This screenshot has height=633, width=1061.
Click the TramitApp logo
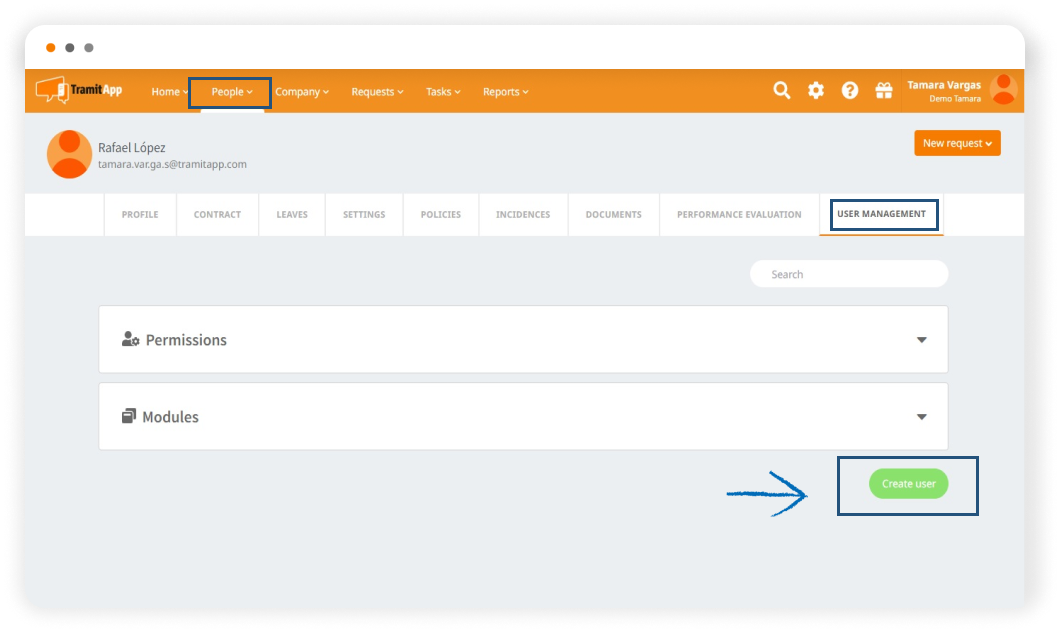point(79,90)
